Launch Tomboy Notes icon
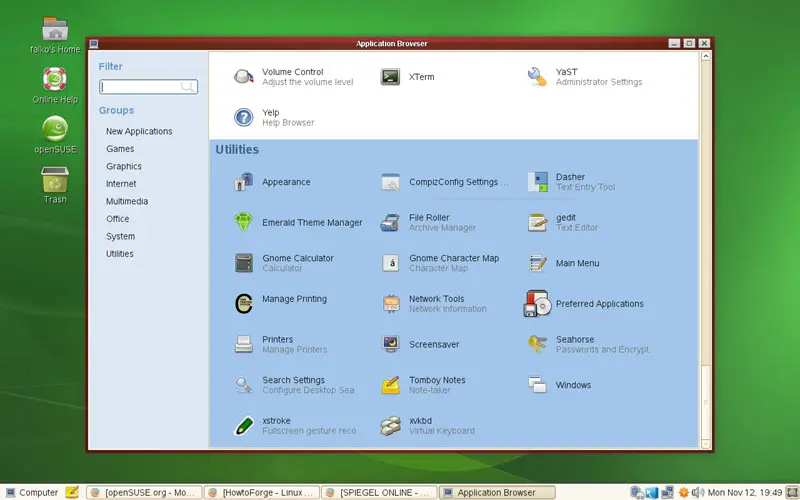Image resolution: width=800 pixels, height=500 pixels. point(390,385)
